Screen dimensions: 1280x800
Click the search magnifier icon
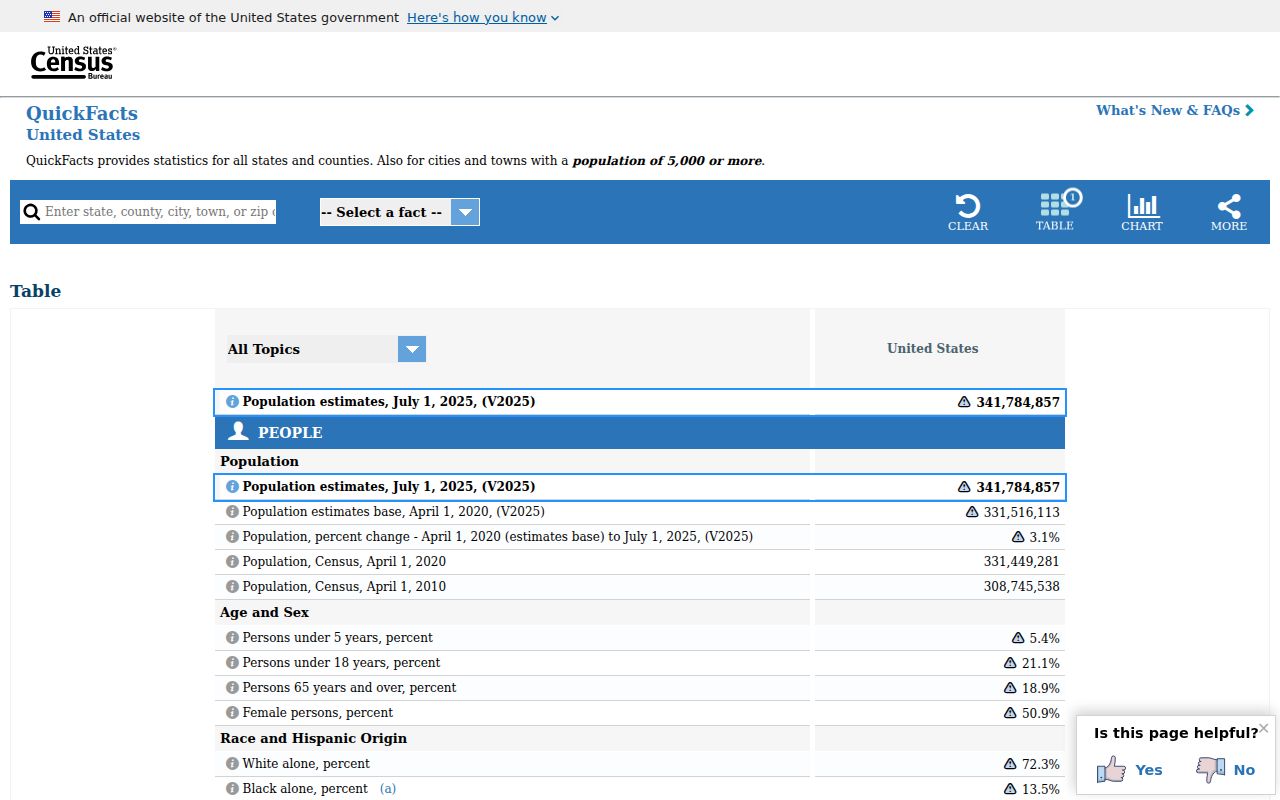click(x=32, y=212)
